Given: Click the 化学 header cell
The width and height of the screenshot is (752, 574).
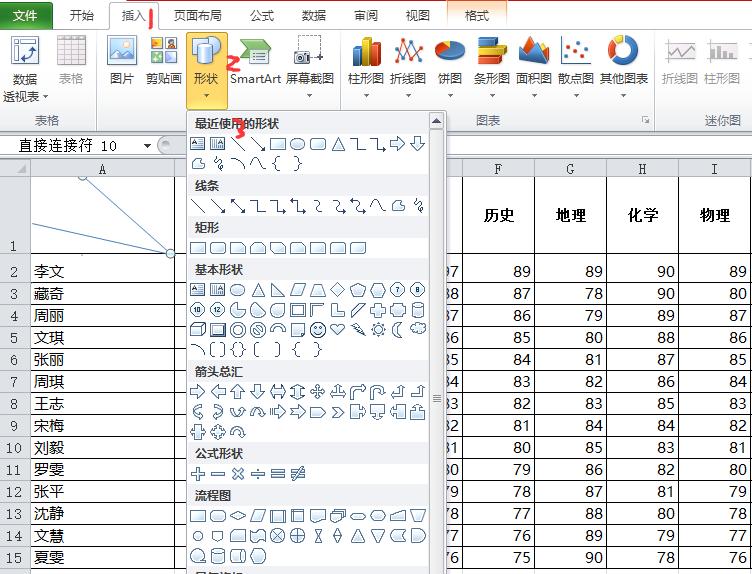Looking at the screenshot, I should click(643, 215).
